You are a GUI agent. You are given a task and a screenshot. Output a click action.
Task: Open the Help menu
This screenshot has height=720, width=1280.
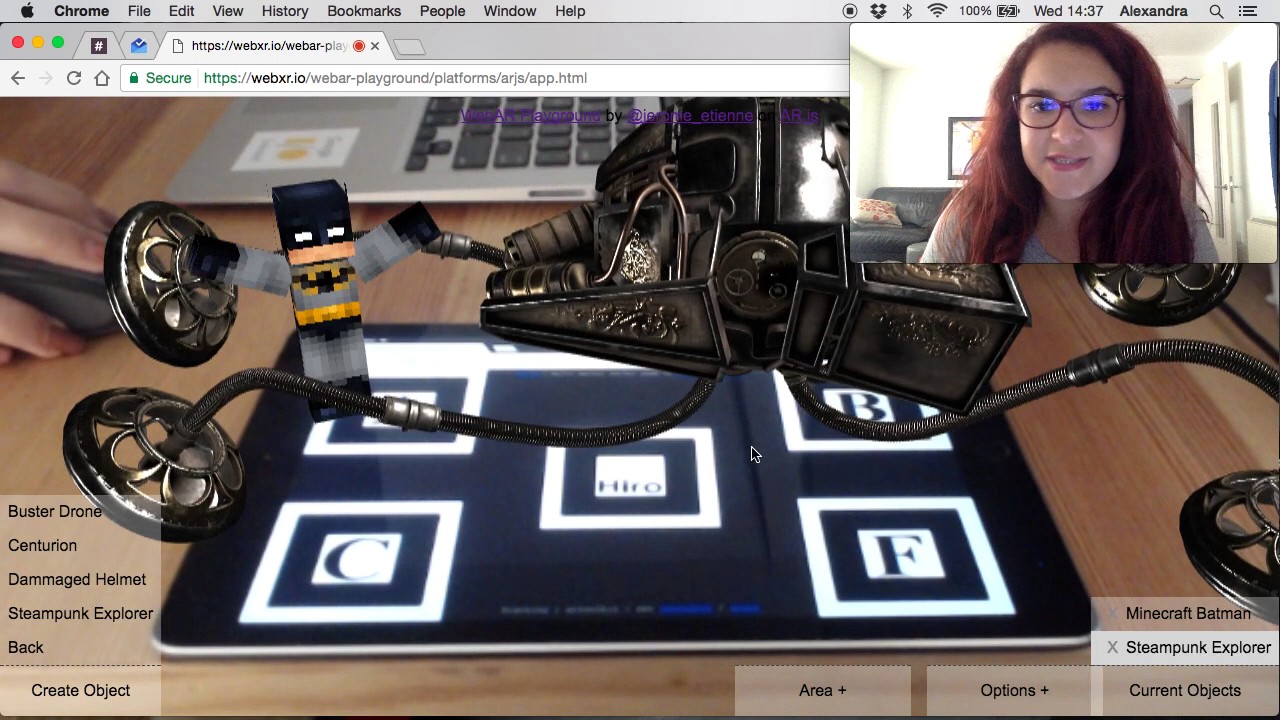pos(570,11)
